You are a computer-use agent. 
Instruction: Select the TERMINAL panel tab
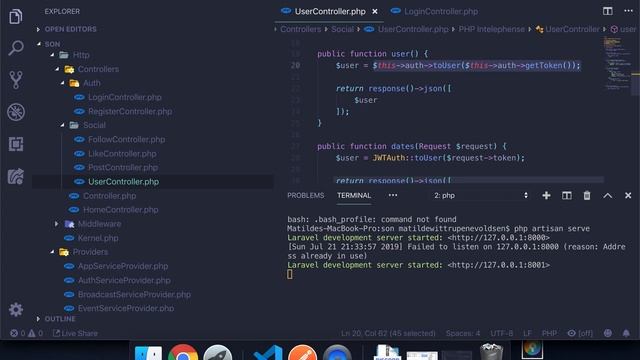pyautogui.click(x=354, y=196)
